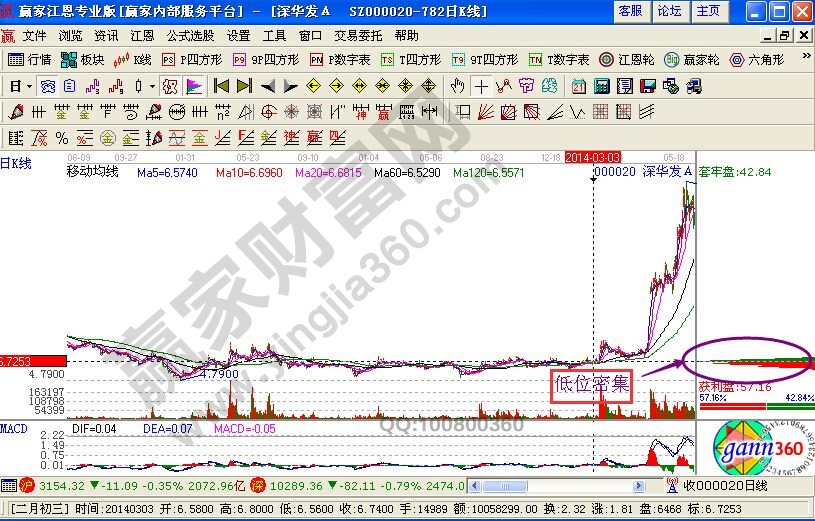This screenshot has width=815, height=521.
Task: Open the 公式选股 menu
Action: 192,35
